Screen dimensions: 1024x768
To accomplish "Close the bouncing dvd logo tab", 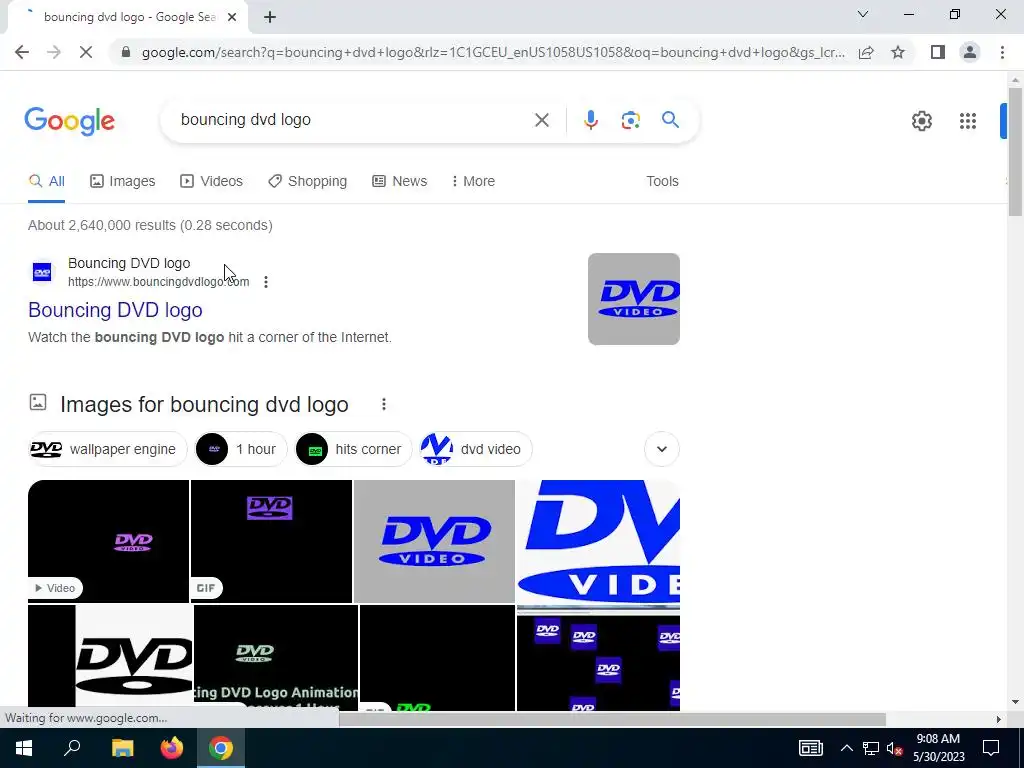I will (x=232, y=18).
